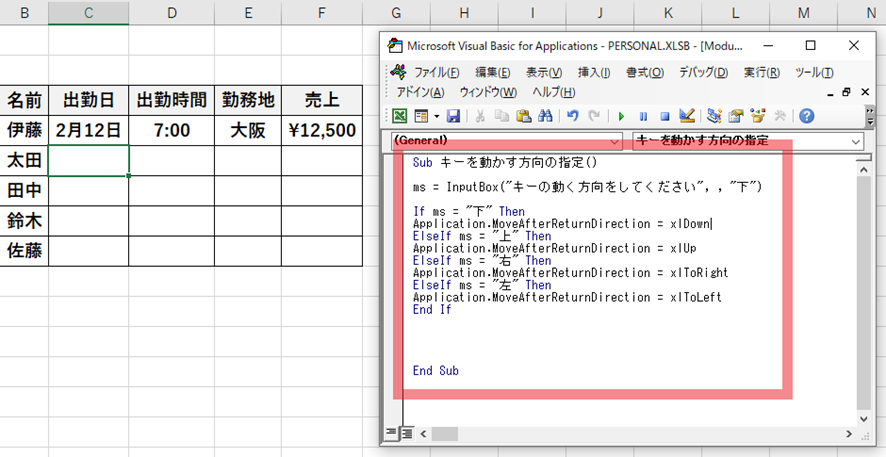
Task: Click the Reset stop square icon
Action: pyautogui.click(x=665, y=116)
